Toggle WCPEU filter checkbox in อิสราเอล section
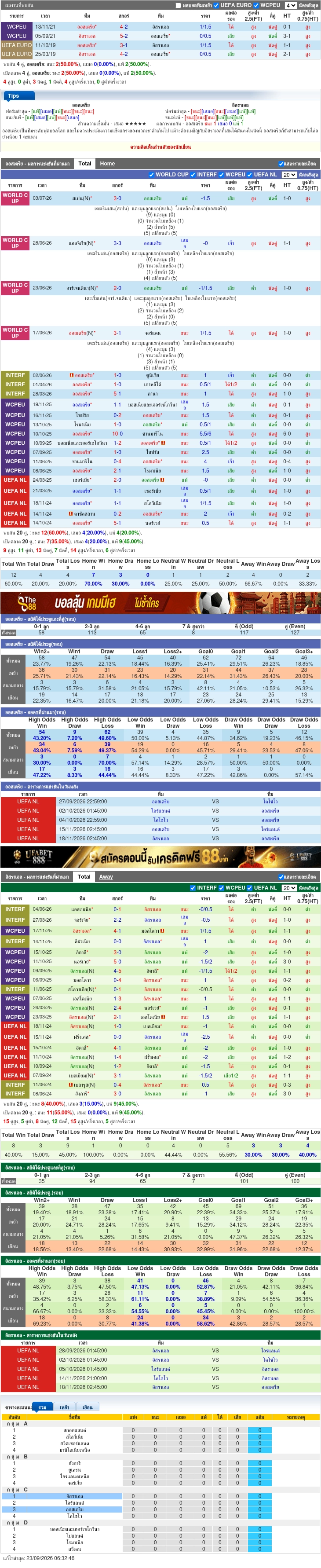The width and height of the screenshot is (321, 1568). [x=221, y=887]
